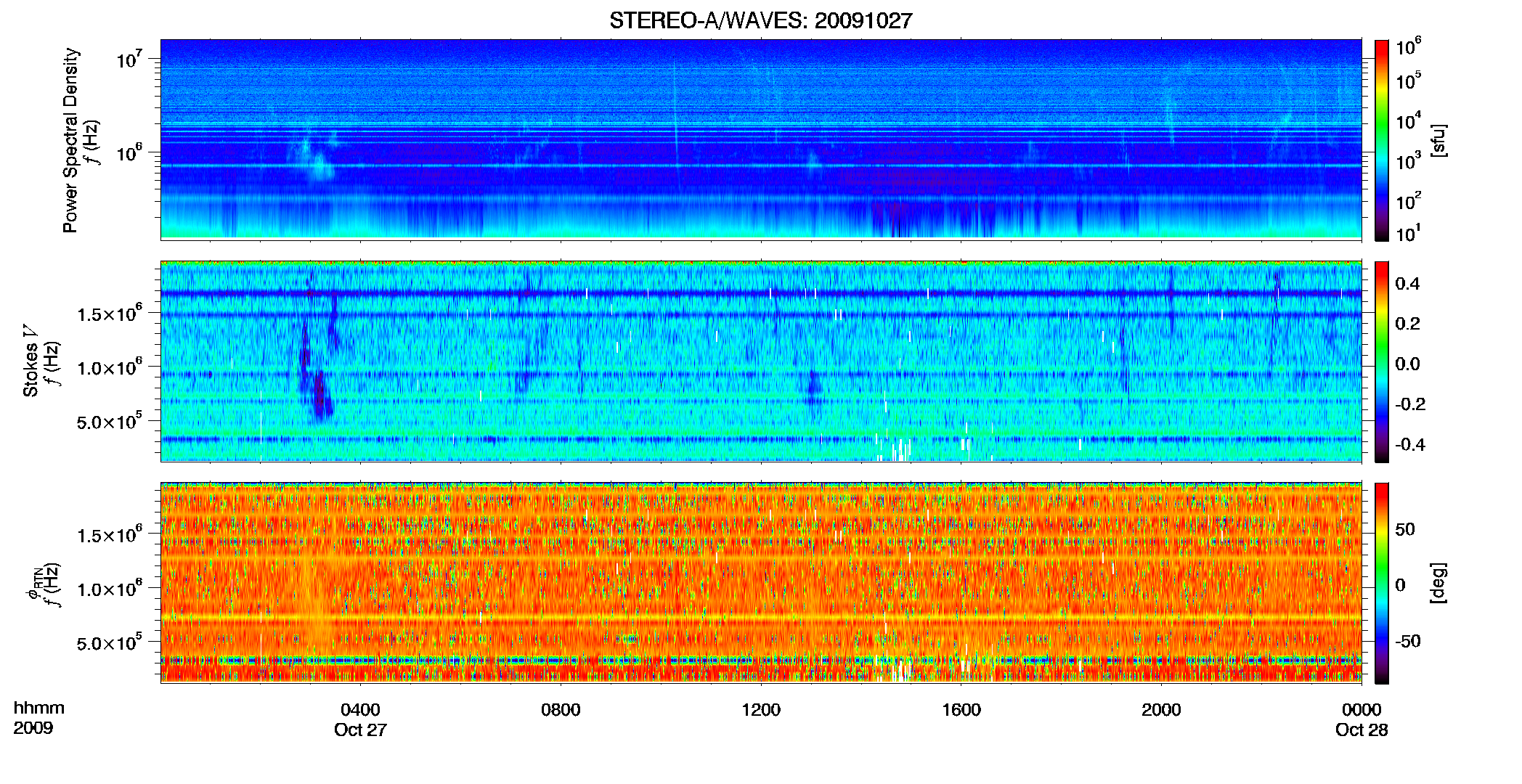
Task: Select the -0.2 label on Stokes colorbar
Action: pyautogui.click(x=1410, y=404)
